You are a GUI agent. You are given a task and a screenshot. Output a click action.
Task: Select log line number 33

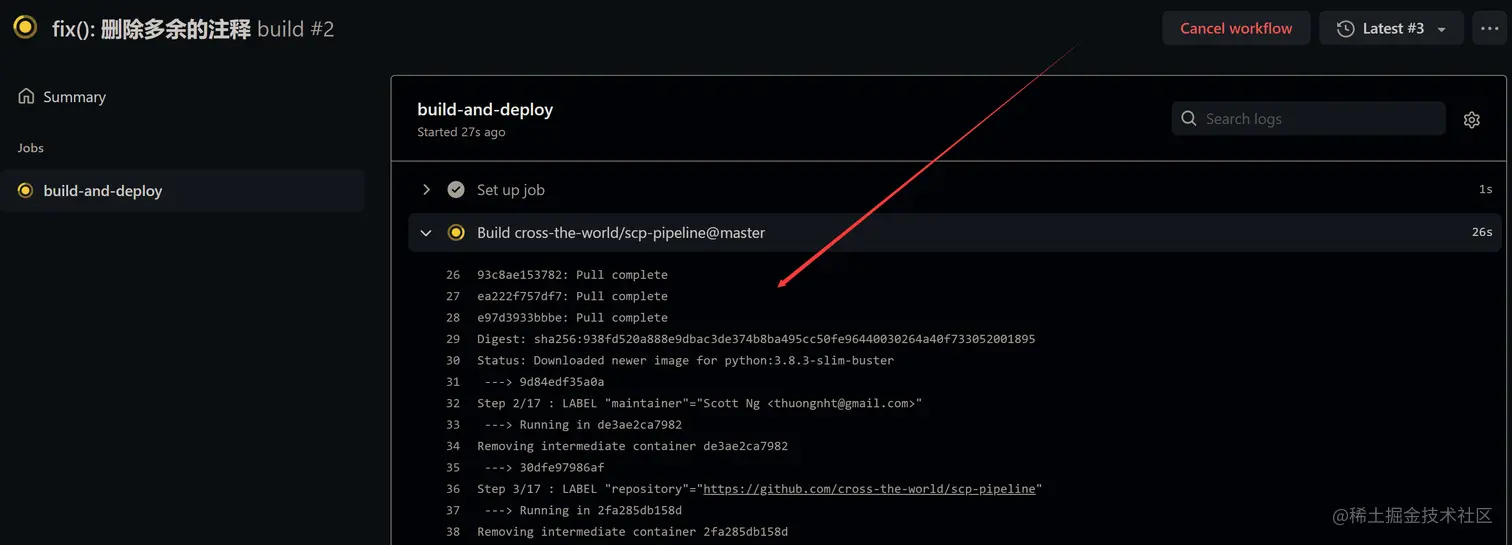pyautogui.click(x=453, y=425)
